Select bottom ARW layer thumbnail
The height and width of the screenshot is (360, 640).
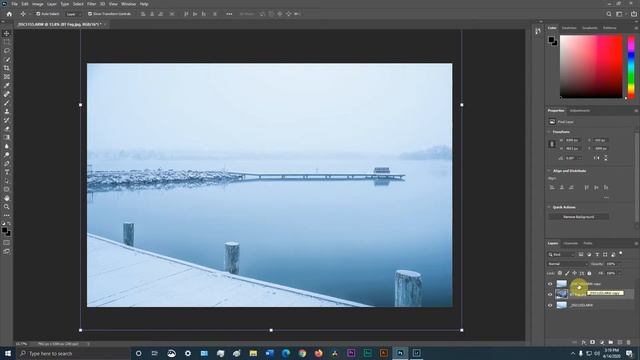[562, 305]
